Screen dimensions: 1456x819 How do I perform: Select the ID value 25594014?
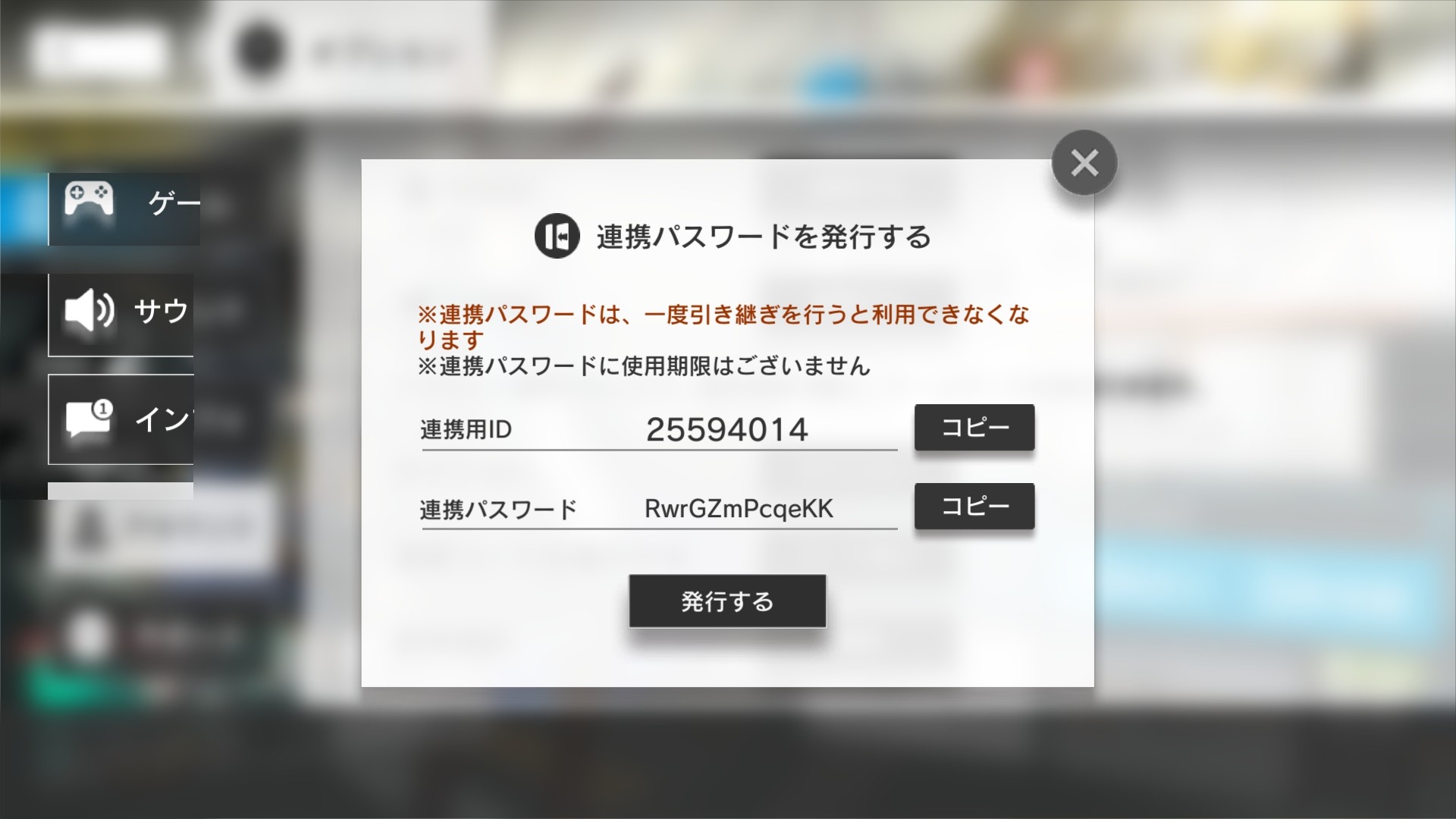[726, 430]
